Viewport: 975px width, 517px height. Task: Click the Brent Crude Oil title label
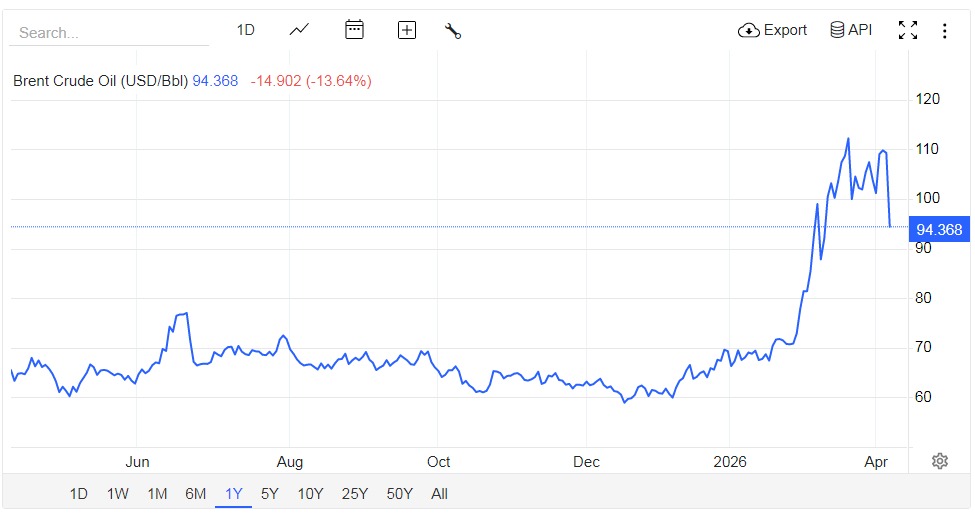100,81
